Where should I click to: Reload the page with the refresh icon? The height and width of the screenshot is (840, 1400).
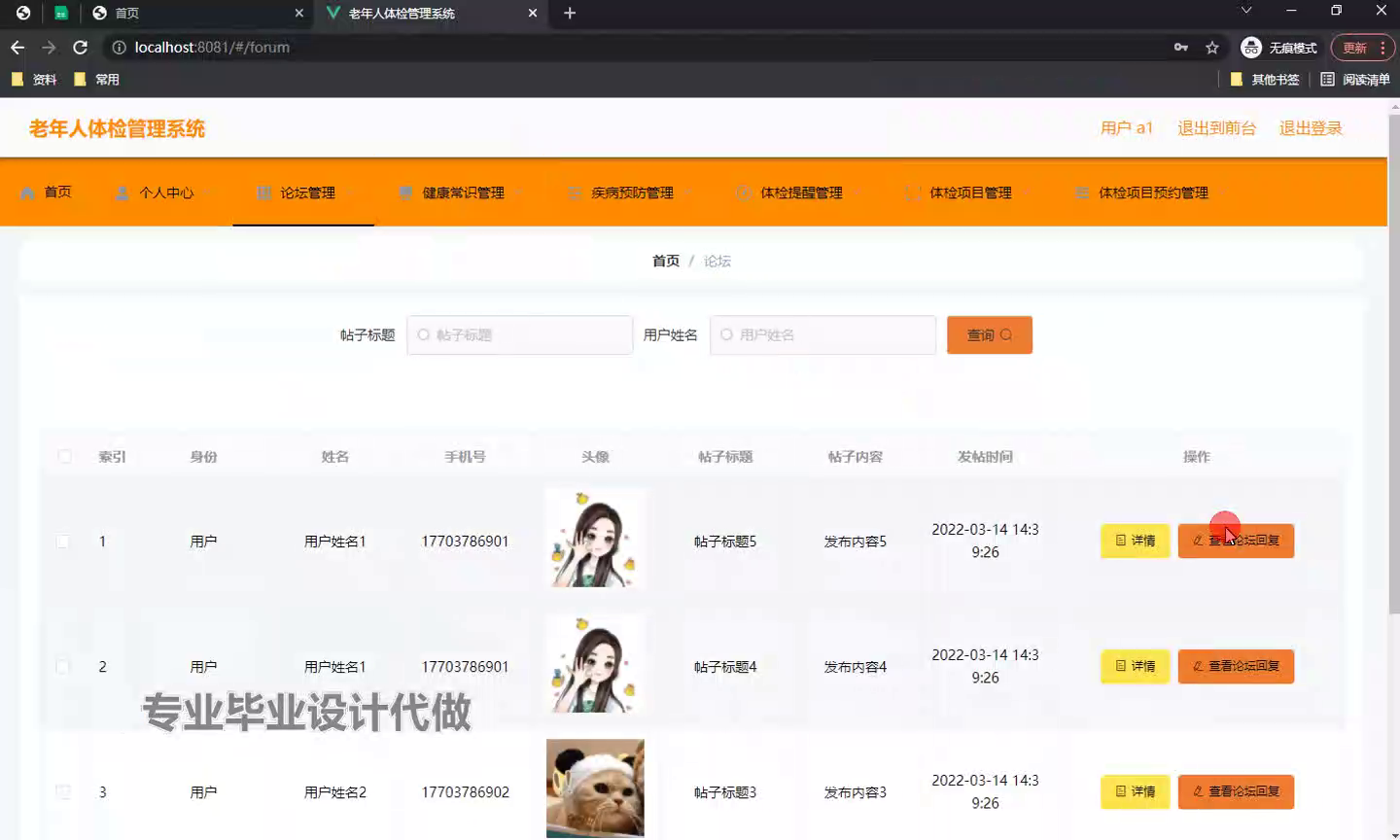coord(81,47)
